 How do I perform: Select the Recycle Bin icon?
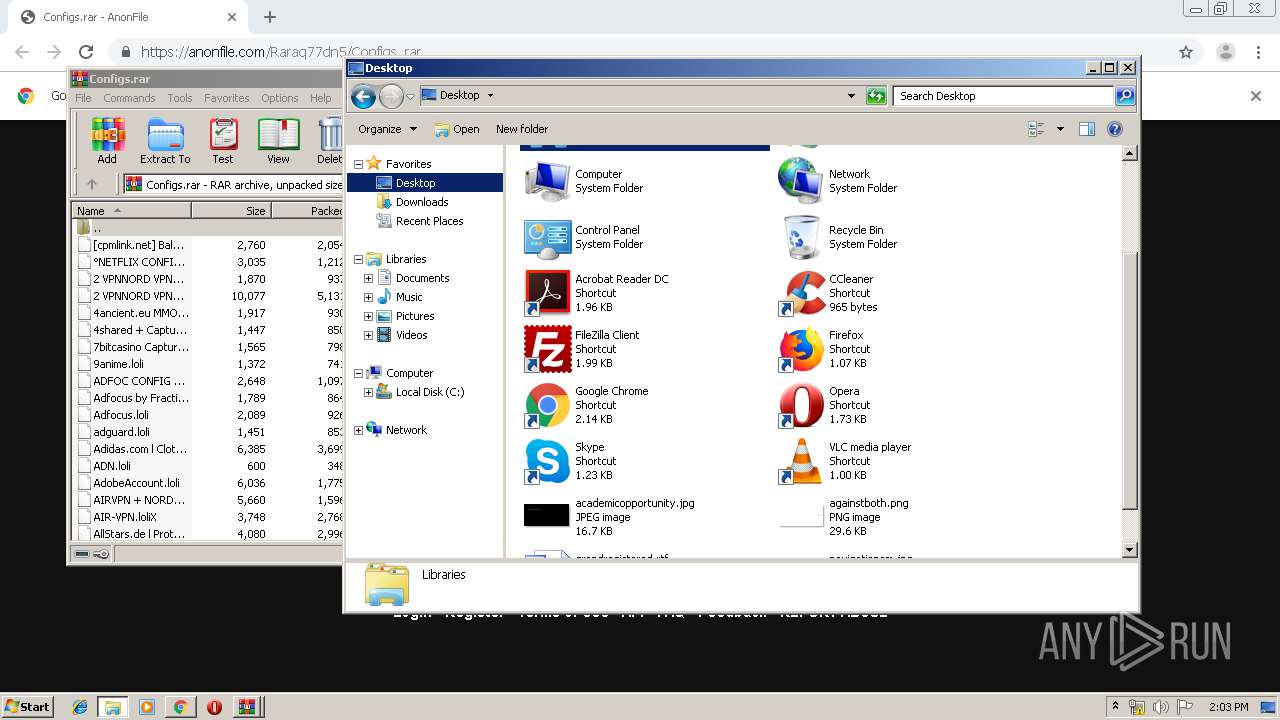click(802, 237)
